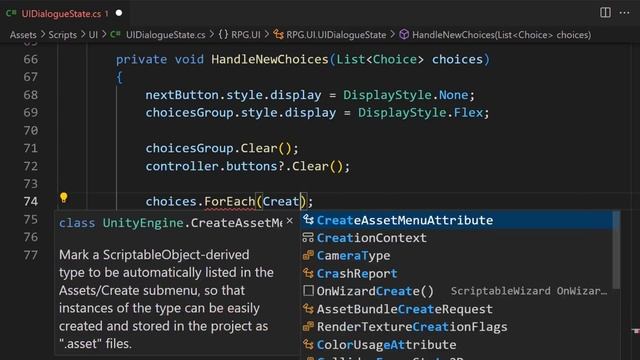Close the CreateAssetMenuAttribute documentation popup

[x=289, y=221]
